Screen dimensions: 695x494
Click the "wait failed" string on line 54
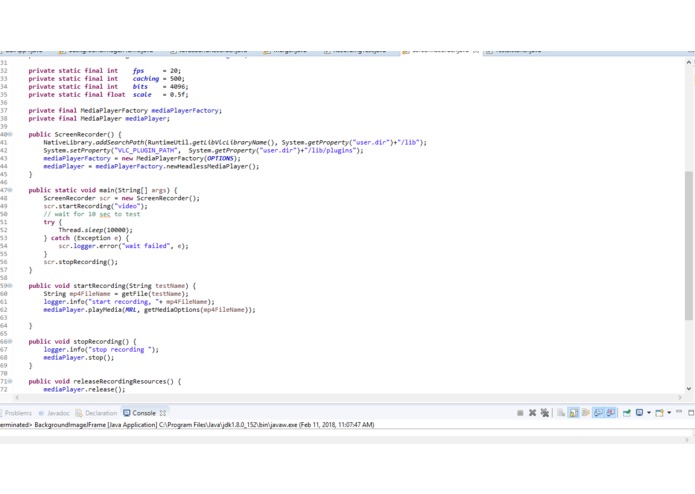pyautogui.click(x=145, y=246)
